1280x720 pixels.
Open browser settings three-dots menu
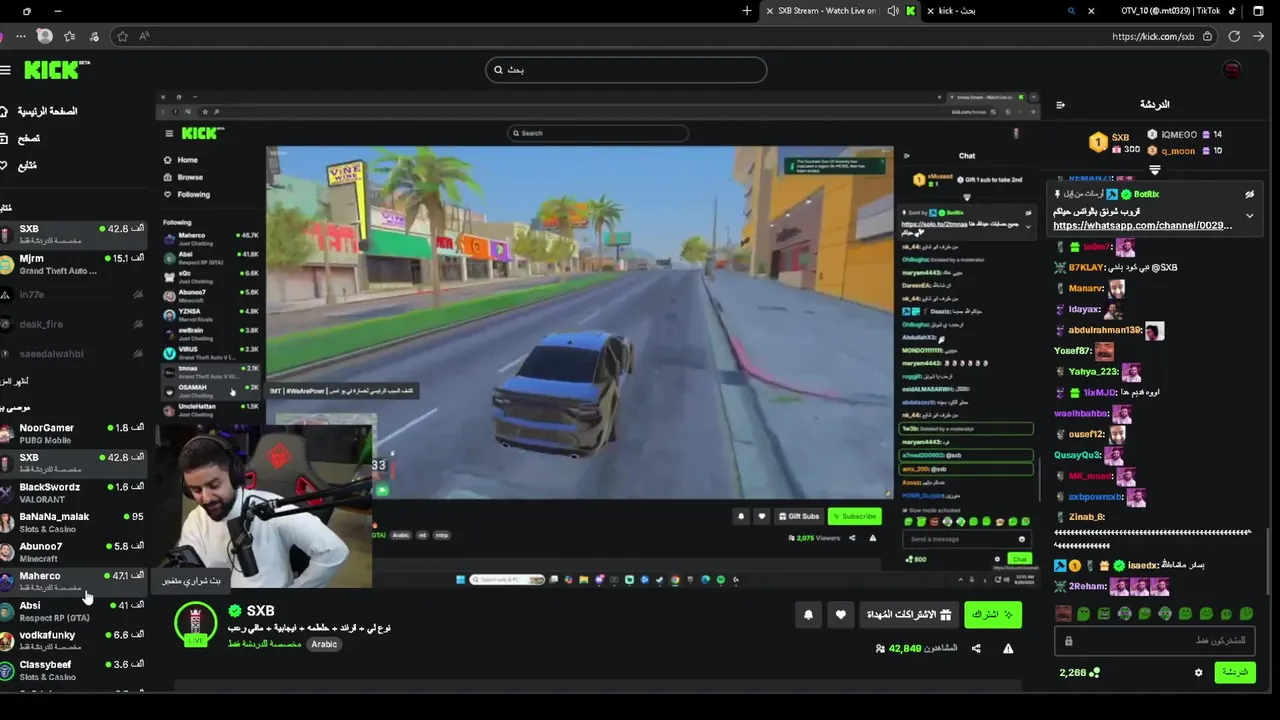(x=21, y=36)
